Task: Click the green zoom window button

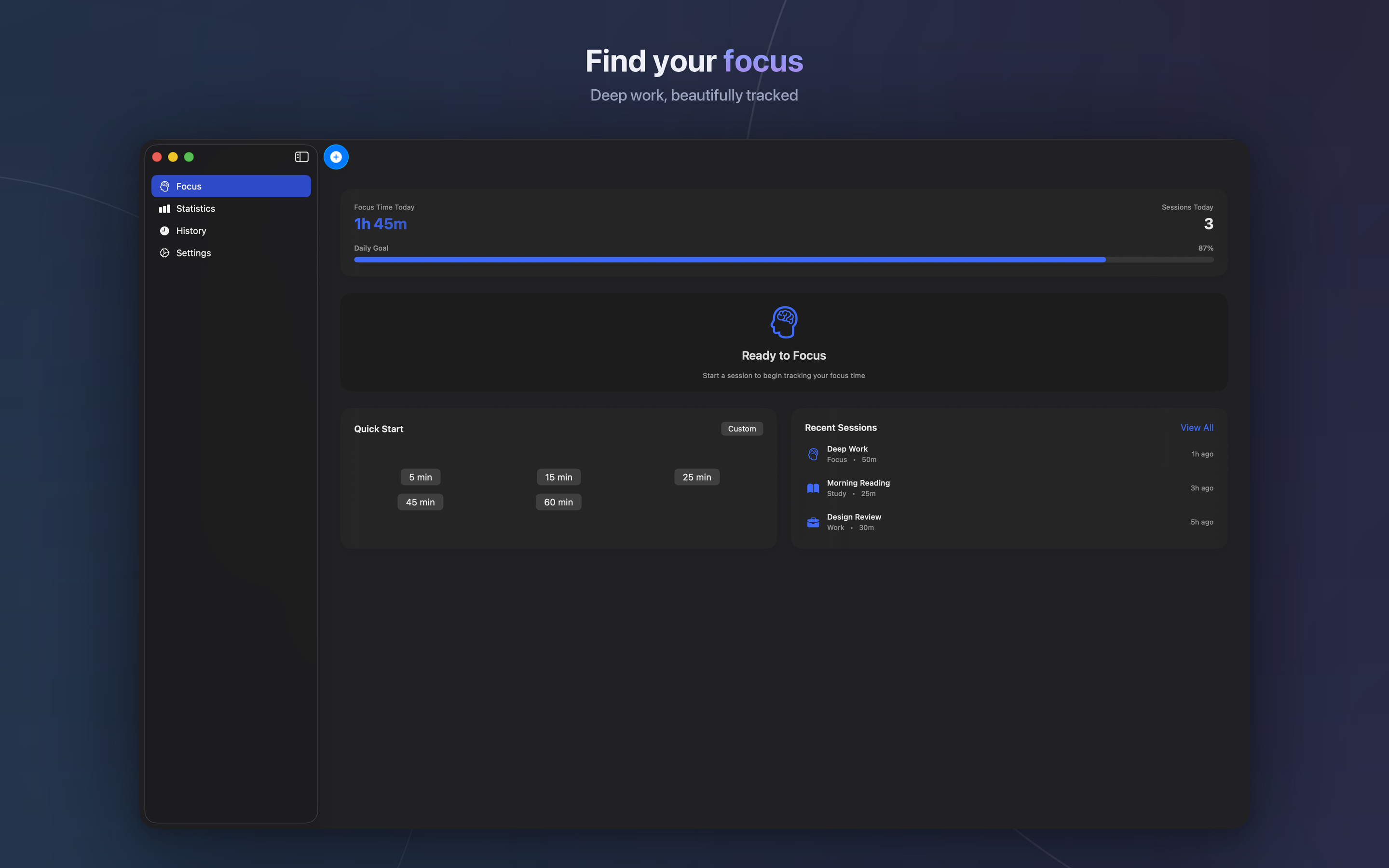Action: 189,157
